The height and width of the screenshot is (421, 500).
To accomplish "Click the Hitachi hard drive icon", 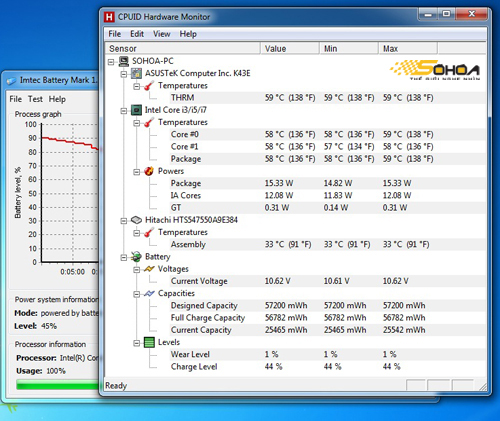I will coord(137,220).
